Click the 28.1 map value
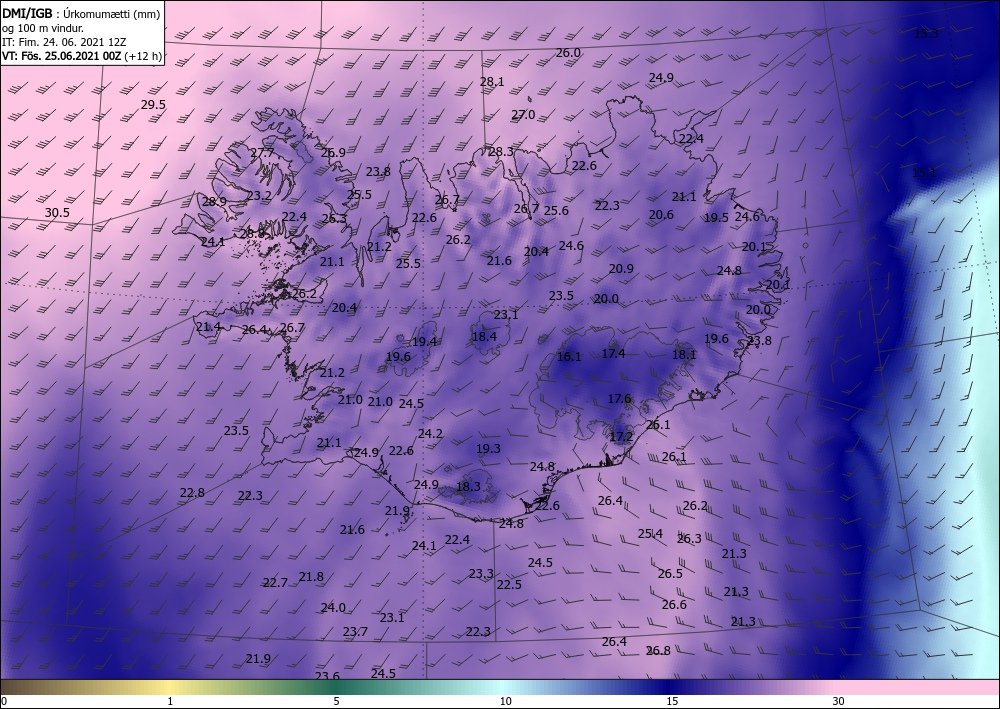Image resolution: width=1000 pixels, height=709 pixels. 492,82
